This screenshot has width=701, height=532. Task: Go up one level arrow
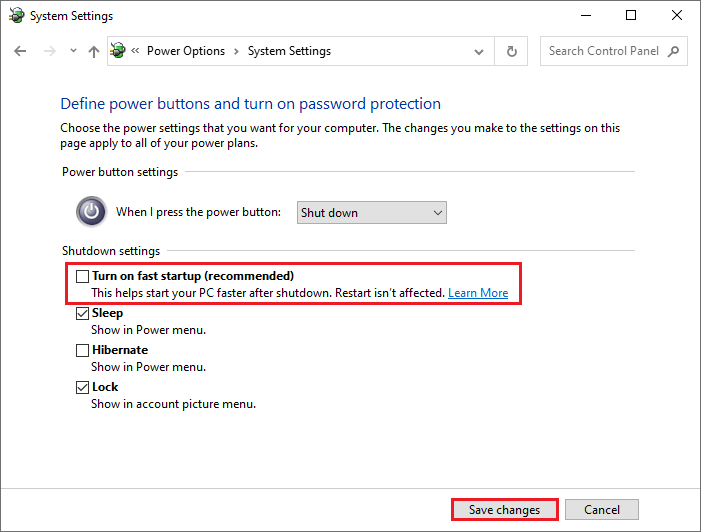pos(93,51)
